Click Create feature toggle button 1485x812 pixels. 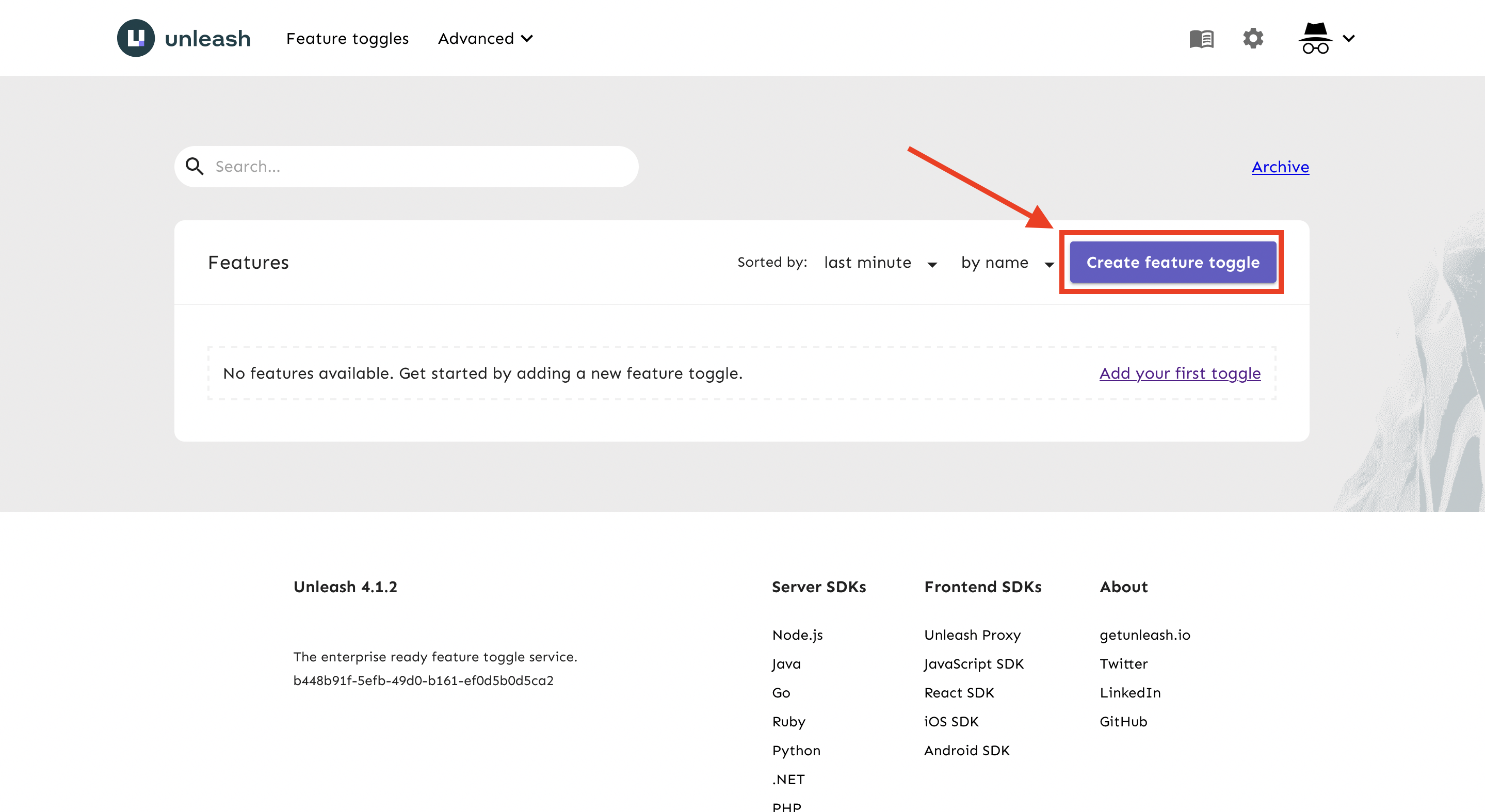1172,262
